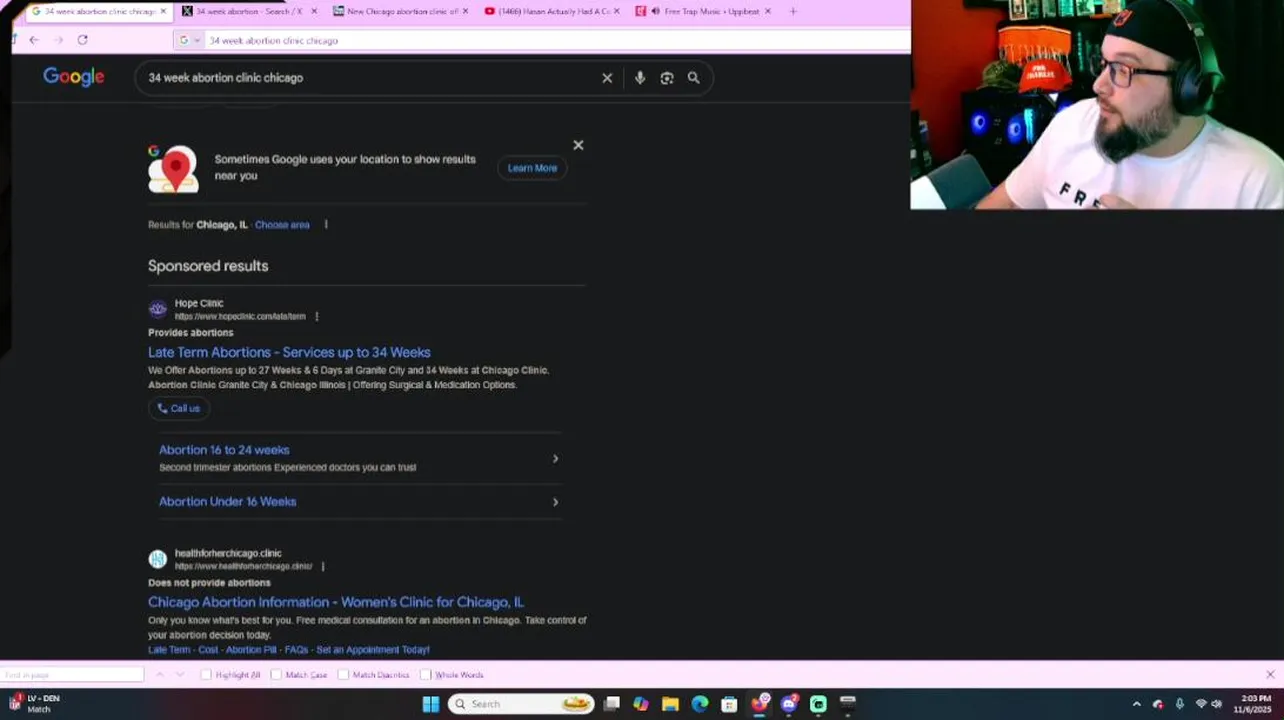The width and height of the screenshot is (1284, 720).
Task: Click the Windows taskbar Search box
Action: [x=521, y=704]
